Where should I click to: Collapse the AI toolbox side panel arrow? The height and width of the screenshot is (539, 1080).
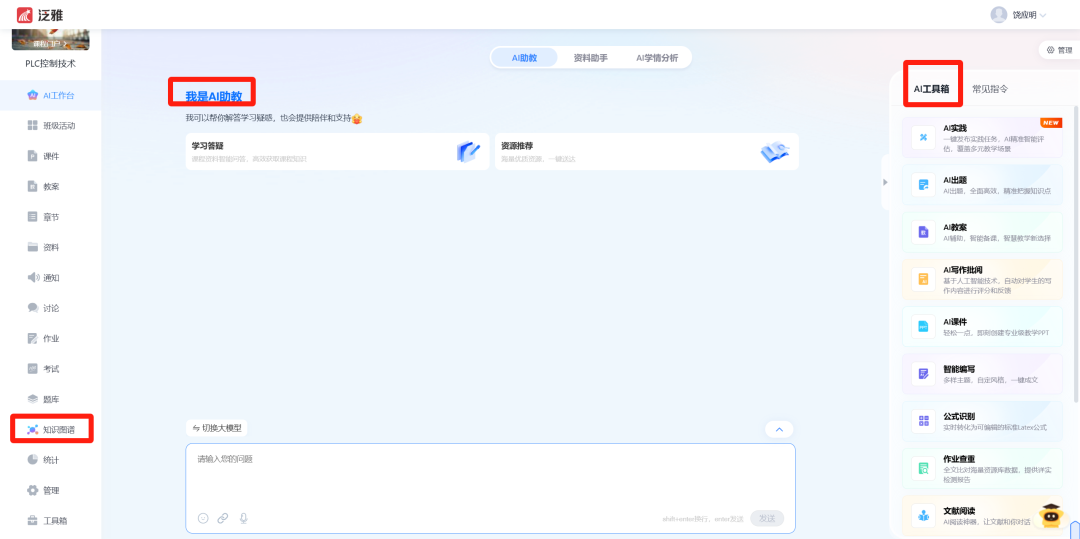(x=884, y=182)
